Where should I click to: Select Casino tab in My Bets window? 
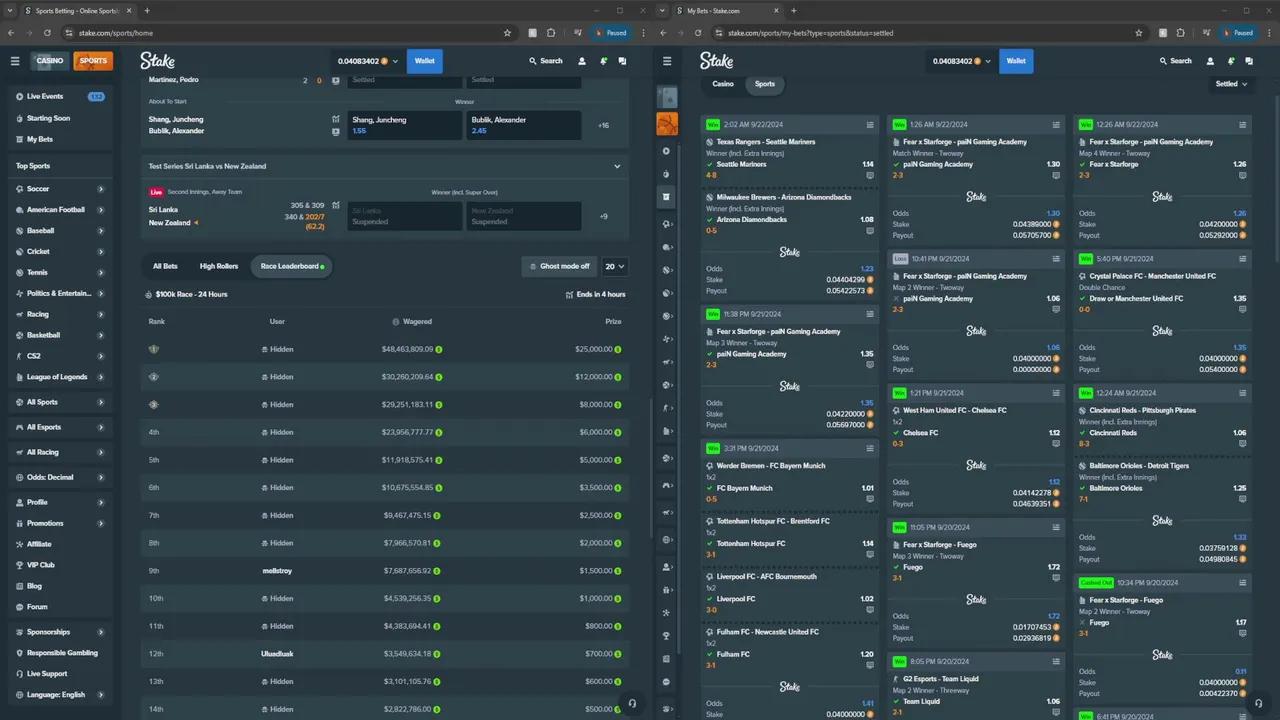(x=723, y=84)
